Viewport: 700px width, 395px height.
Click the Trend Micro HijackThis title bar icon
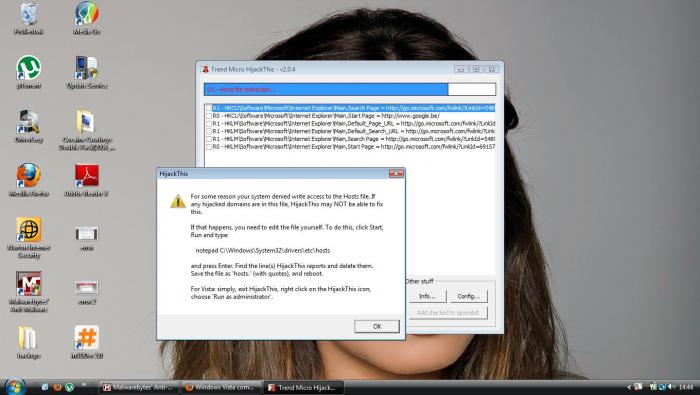[x=205, y=69]
